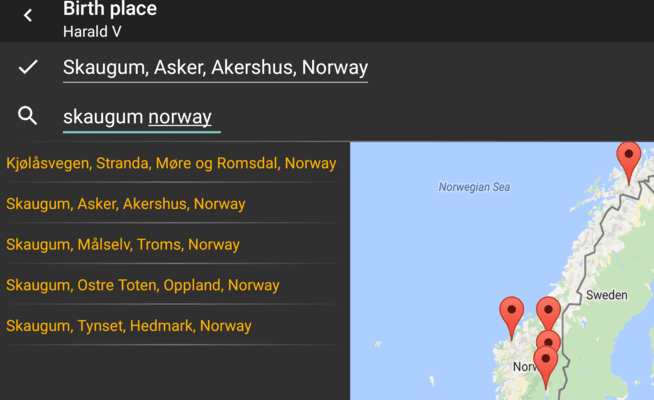Edit the Skaugum, Asker, Akershus place field
Viewport: 654px width, 400px height.
pyautogui.click(x=215, y=68)
